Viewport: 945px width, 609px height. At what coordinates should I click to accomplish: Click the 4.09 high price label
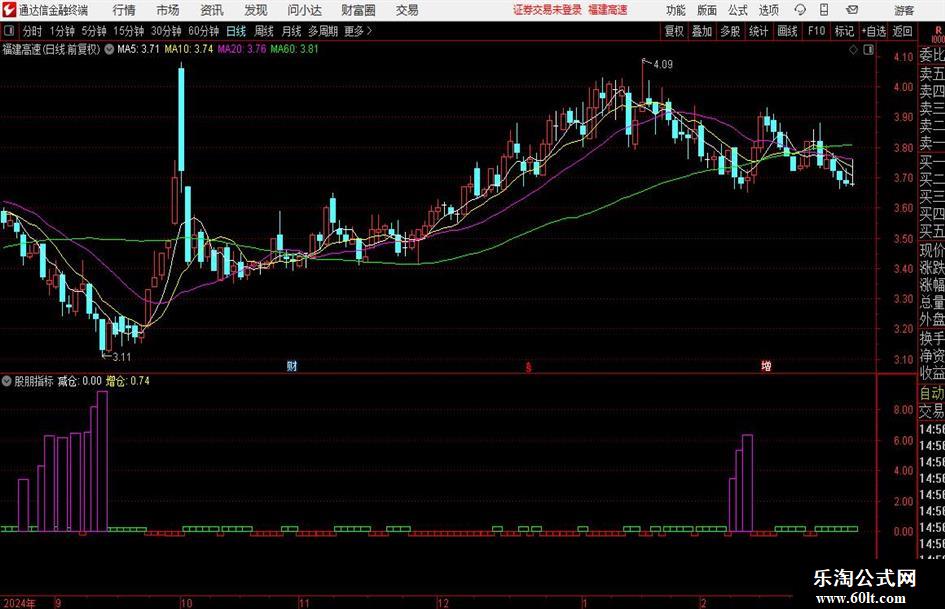pyautogui.click(x=663, y=65)
